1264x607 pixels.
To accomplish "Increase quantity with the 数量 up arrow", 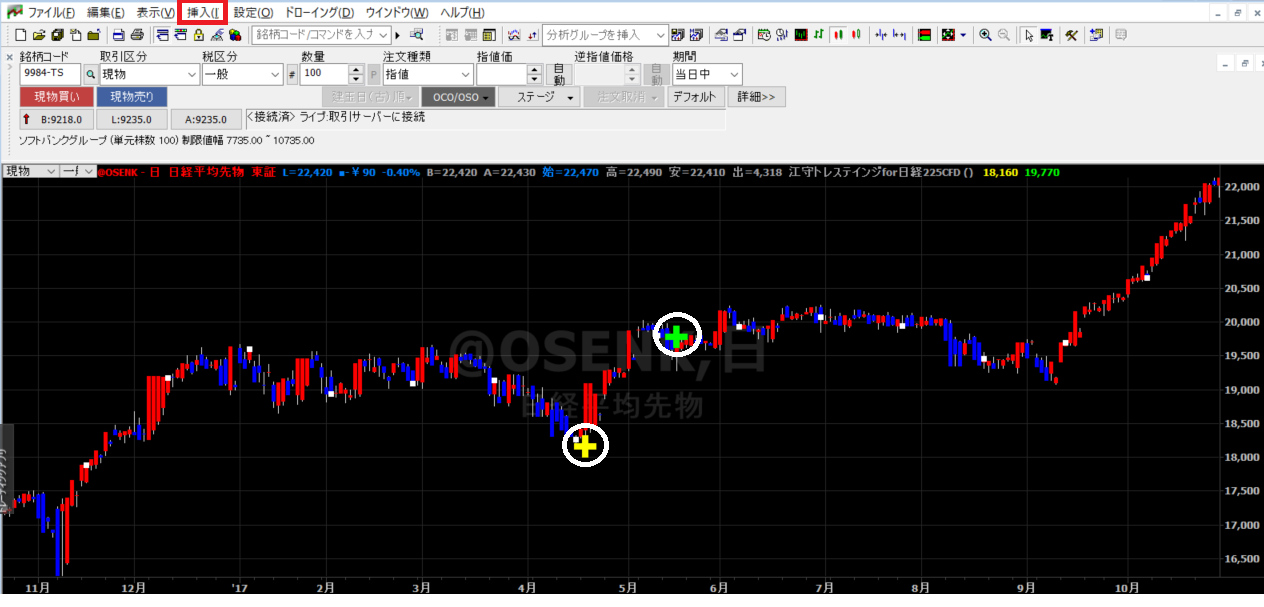I will (356, 70).
